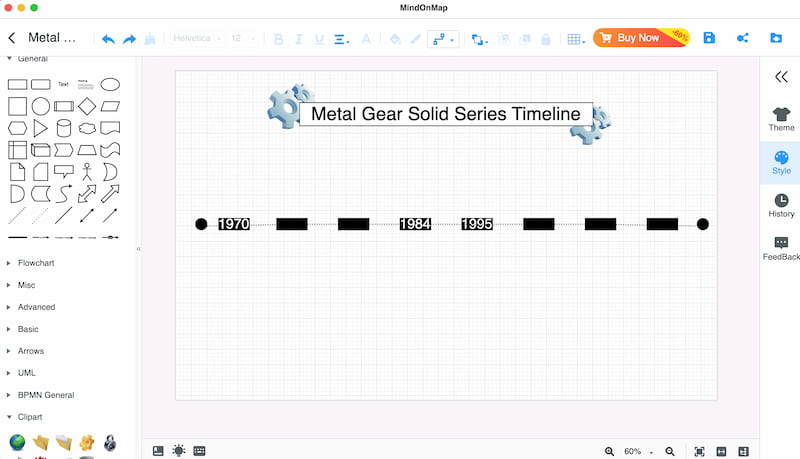Click the Buy Now button
The height and width of the screenshot is (459, 800).
pyautogui.click(x=641, y=37)
